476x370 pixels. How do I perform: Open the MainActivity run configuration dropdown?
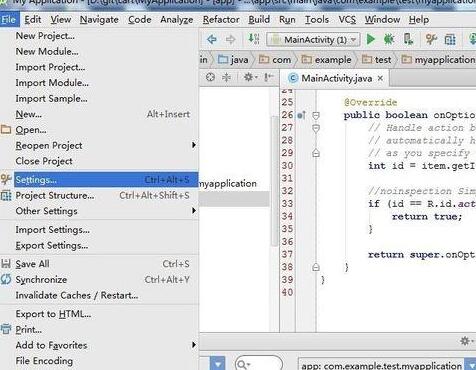(313, 40)
